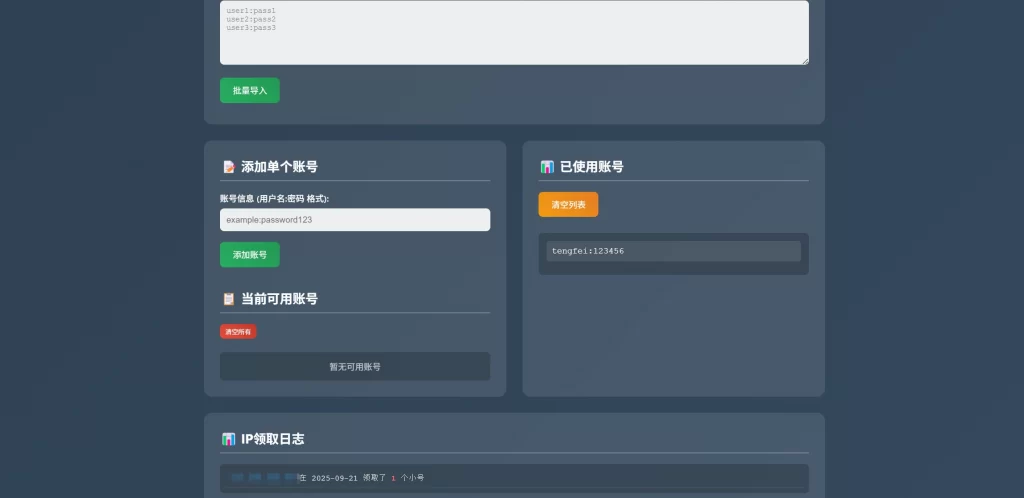Image resolution: width=1024 pixels, height=498 pixels.
Task: Click the clipboard icon beside 当前可用账号
Action: click(x=229, y=299)
